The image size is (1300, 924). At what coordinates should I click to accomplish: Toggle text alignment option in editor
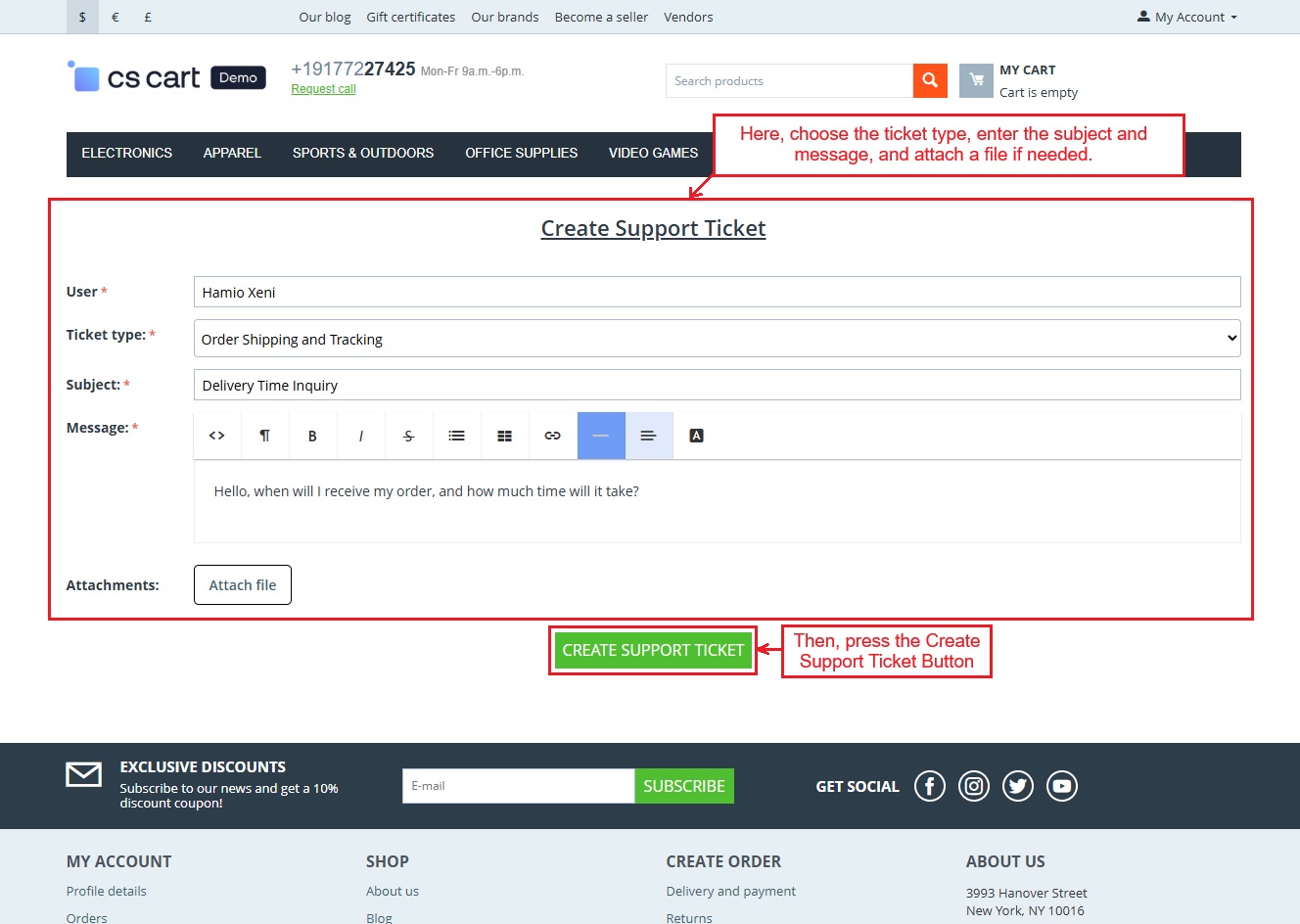tap(648, 436)
